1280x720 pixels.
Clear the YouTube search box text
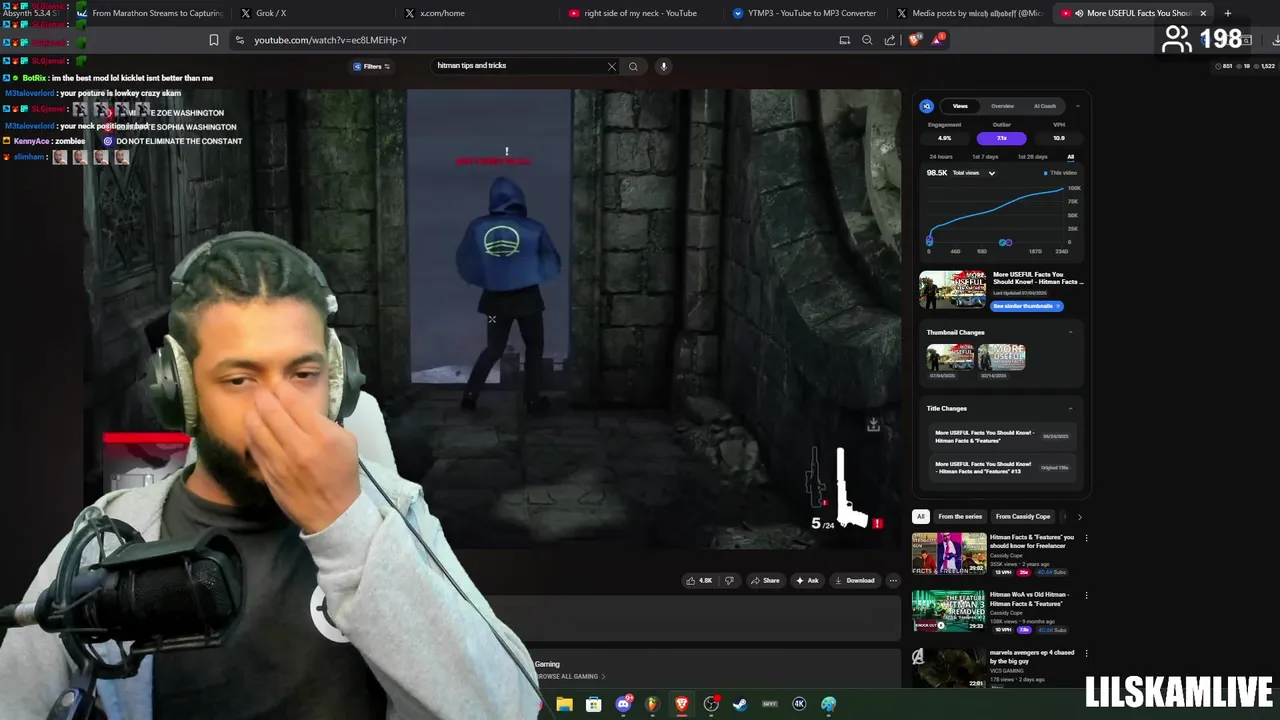coord(612,67)
